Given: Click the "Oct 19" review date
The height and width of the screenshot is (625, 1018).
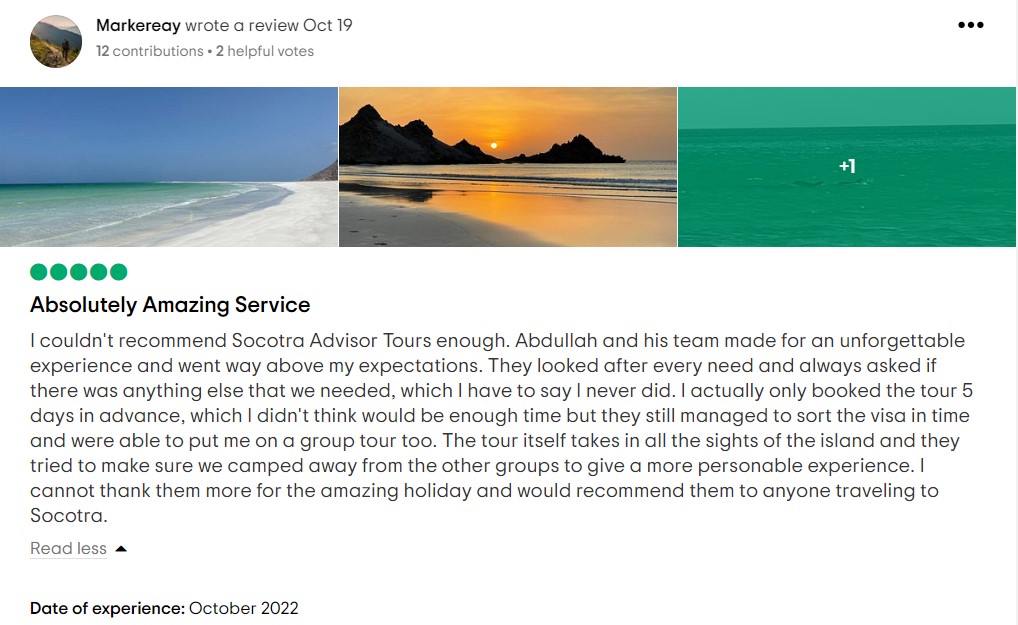Looking at the screenshot, I should click(x=328, y=25).
